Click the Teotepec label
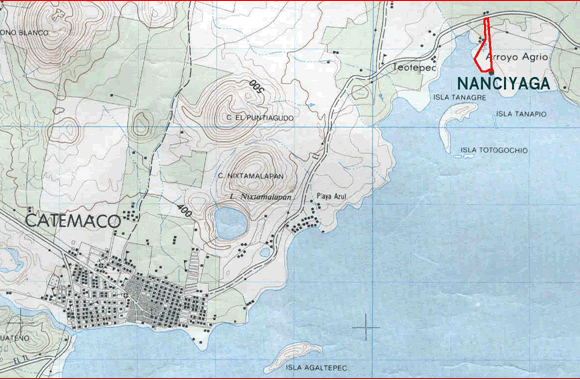 pos(414,68)
